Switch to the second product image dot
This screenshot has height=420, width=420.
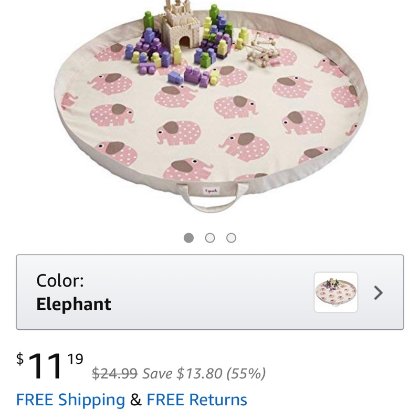coord(210,238)
